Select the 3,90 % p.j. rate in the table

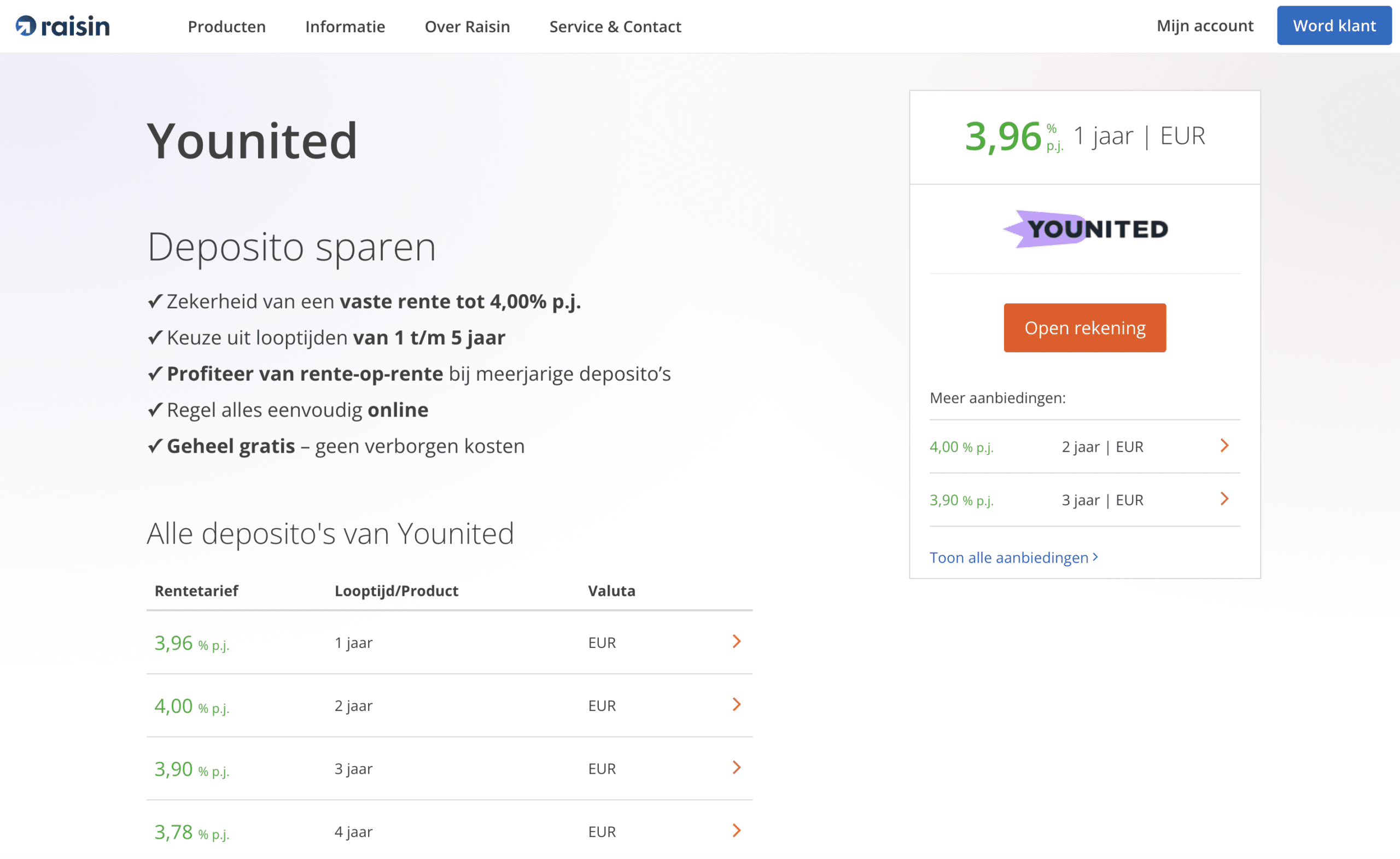click(x=191, y=769)
